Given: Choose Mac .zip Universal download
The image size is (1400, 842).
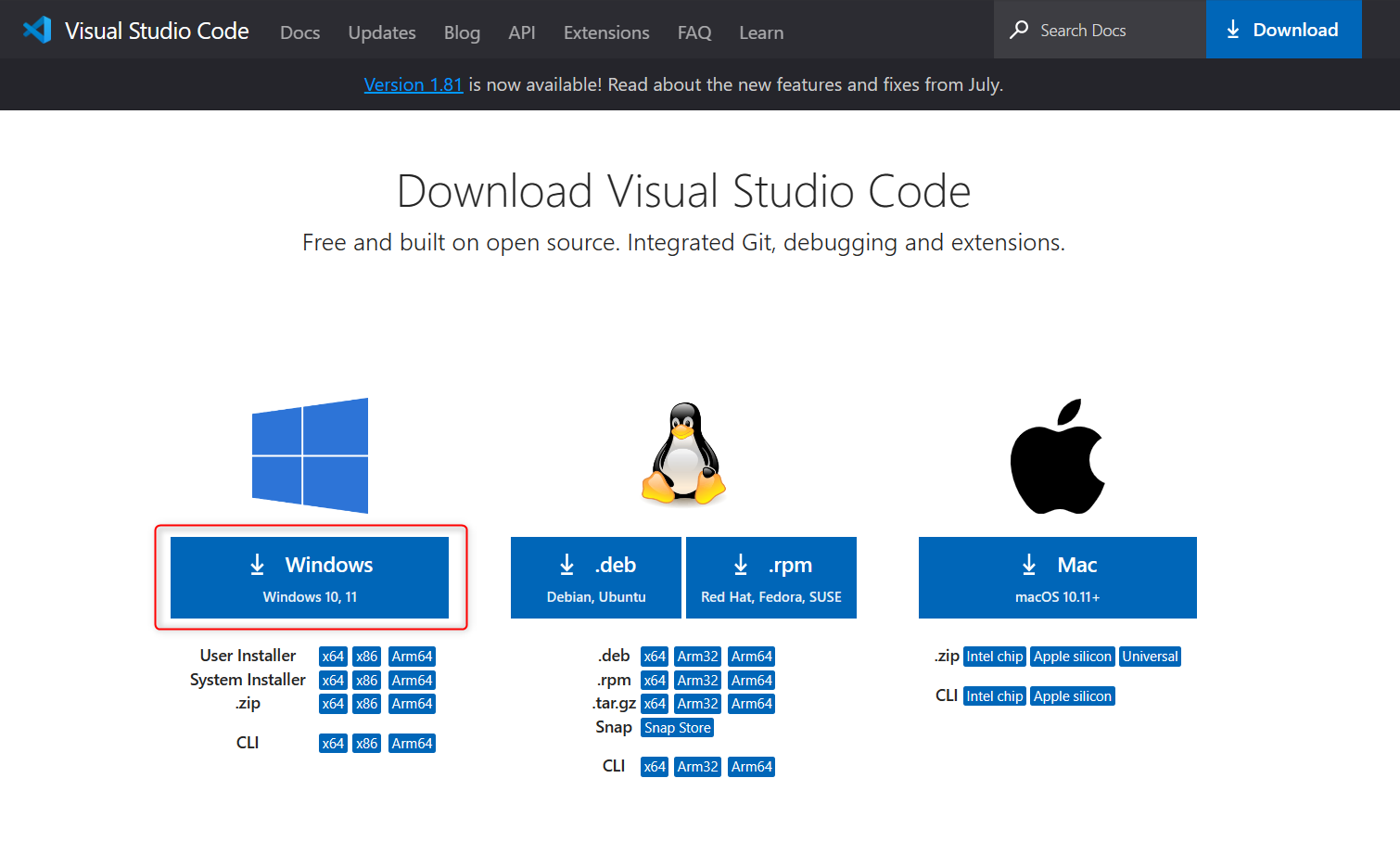Looking at the screenshot, I should (1151, 657).
